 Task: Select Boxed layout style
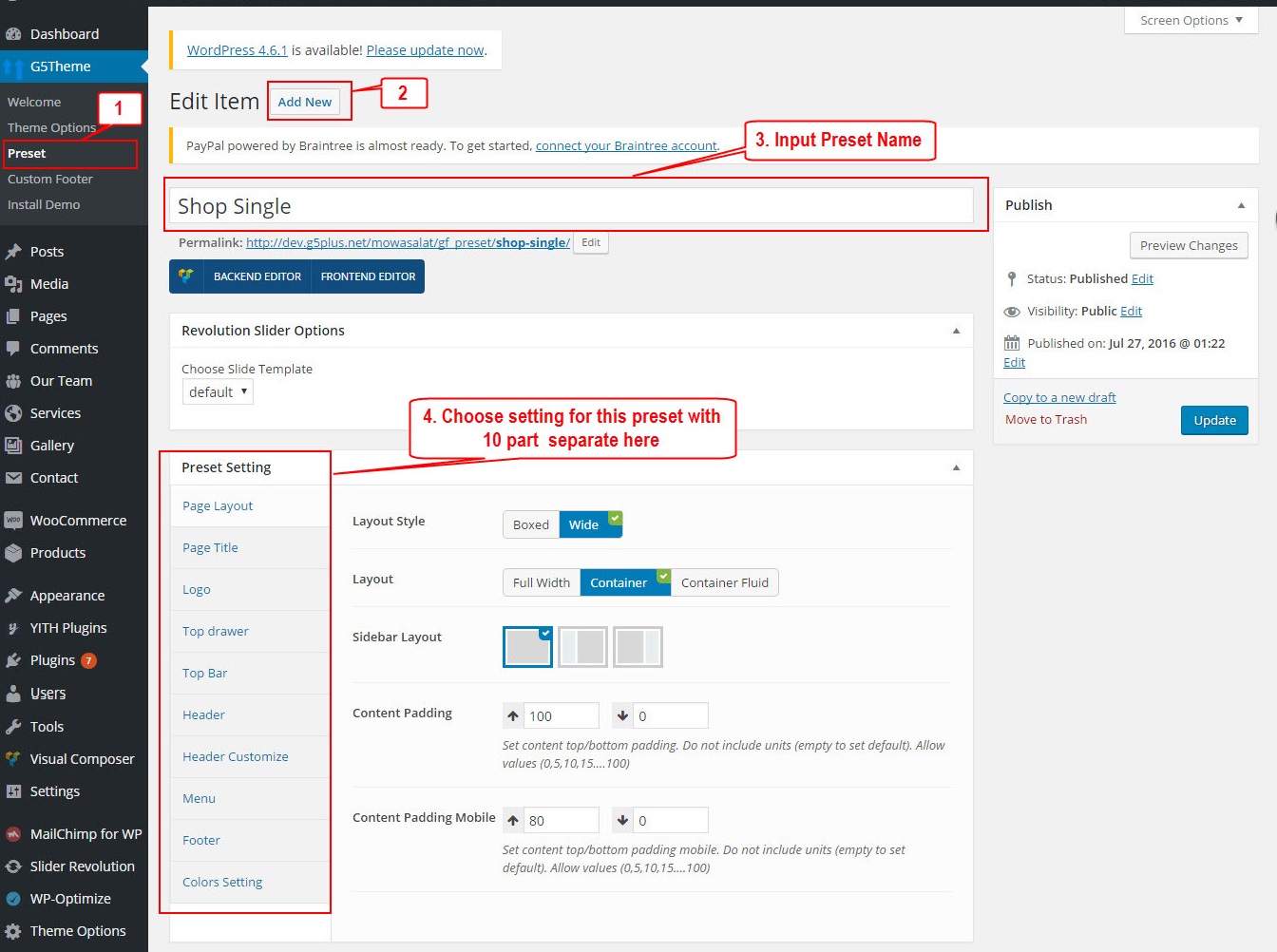coord(531,524)
